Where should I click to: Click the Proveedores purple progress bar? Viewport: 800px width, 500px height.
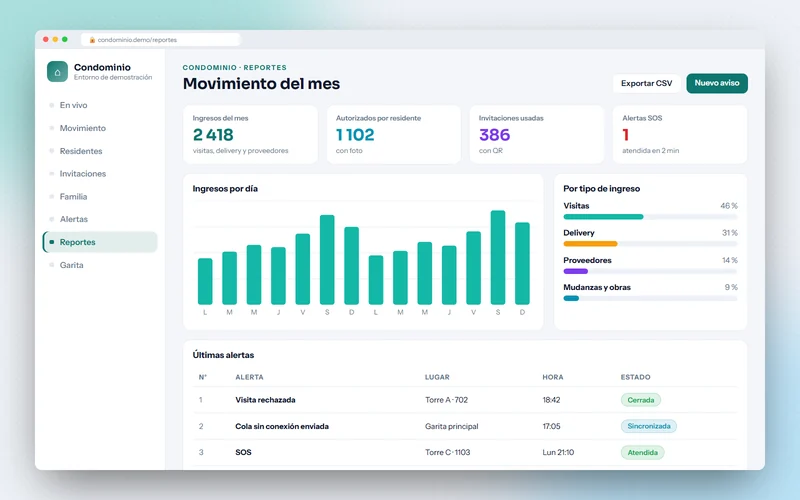[x=576, y=271]
